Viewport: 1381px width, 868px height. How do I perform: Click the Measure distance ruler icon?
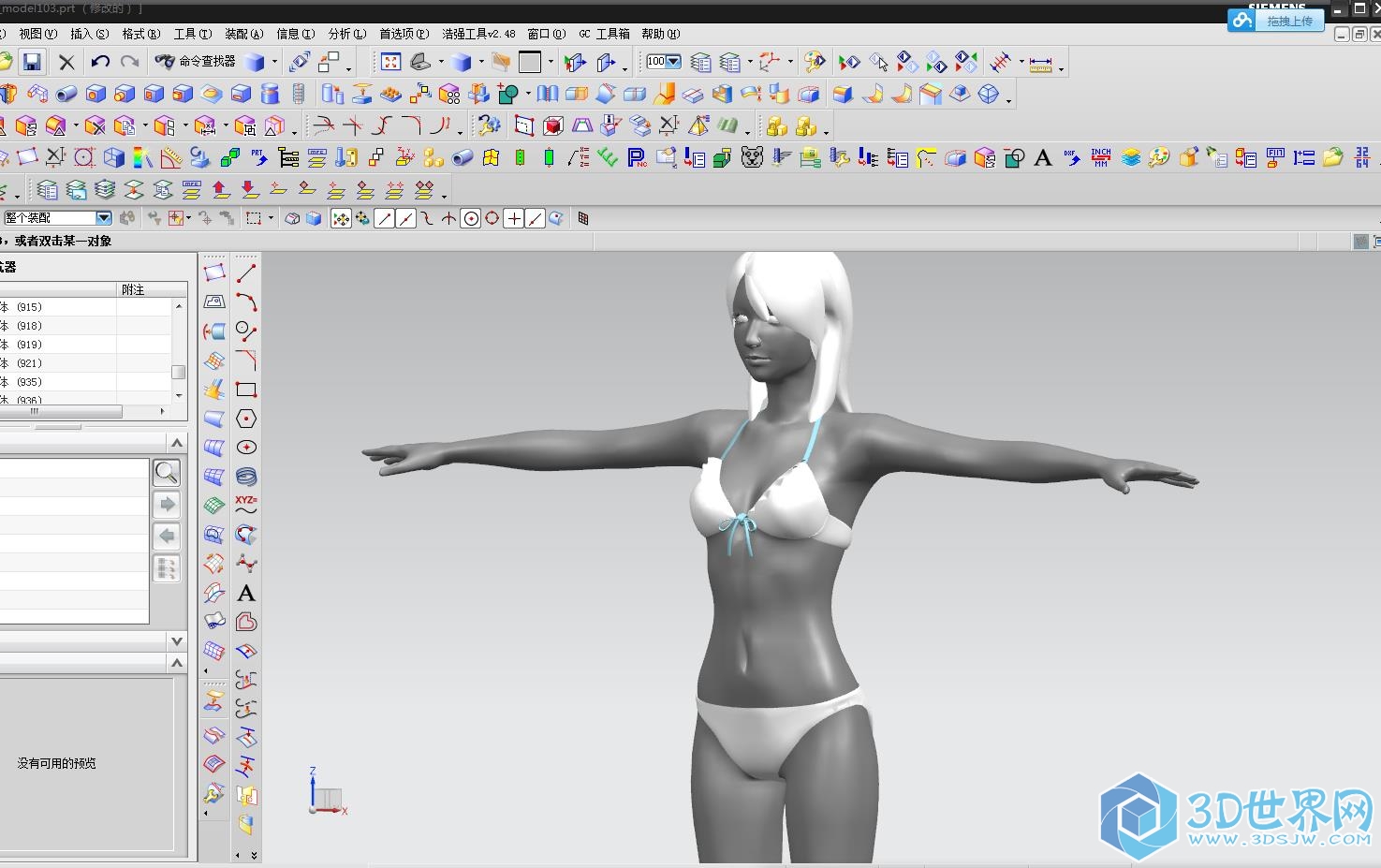1040,64
